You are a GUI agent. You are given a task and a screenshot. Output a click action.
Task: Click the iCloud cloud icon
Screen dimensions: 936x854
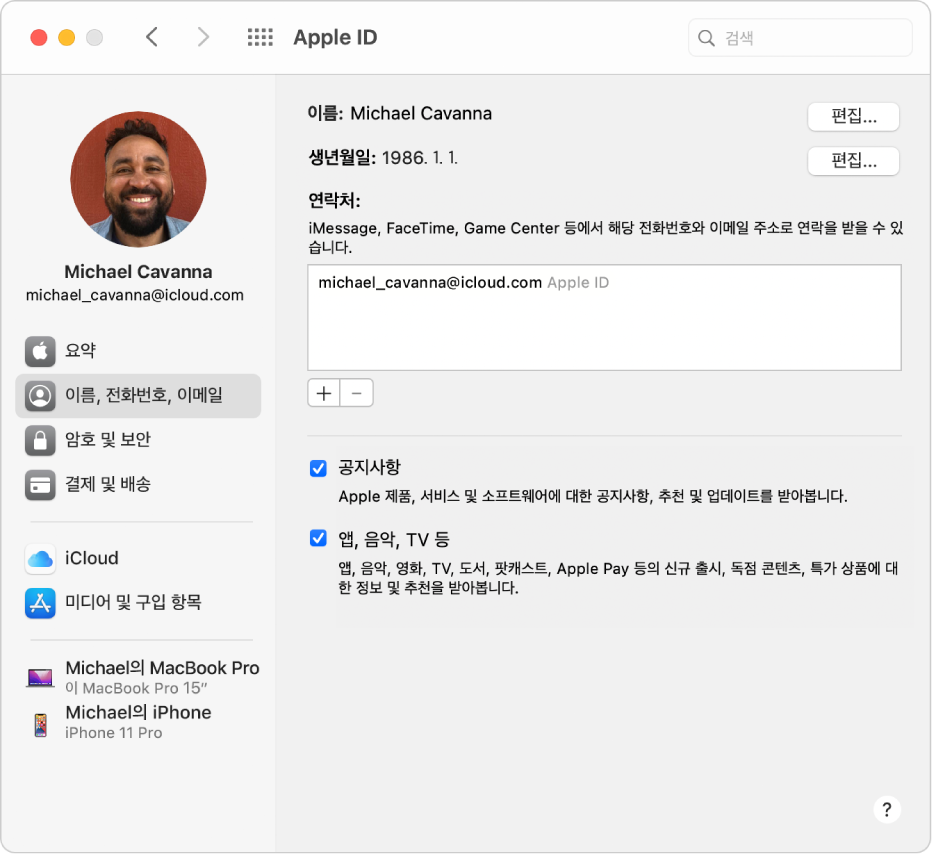[40, 559]
